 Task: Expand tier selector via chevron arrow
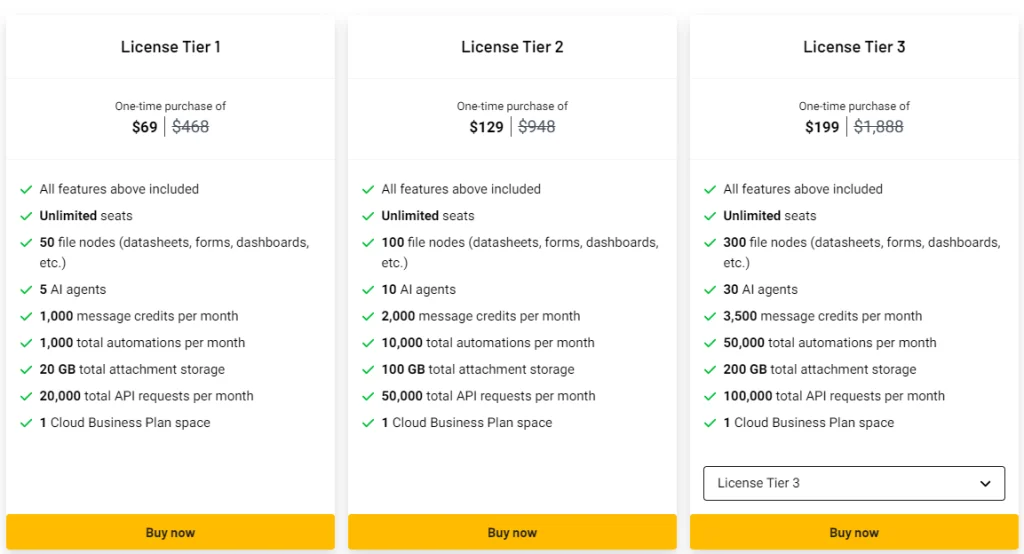[x=985, y=483]
